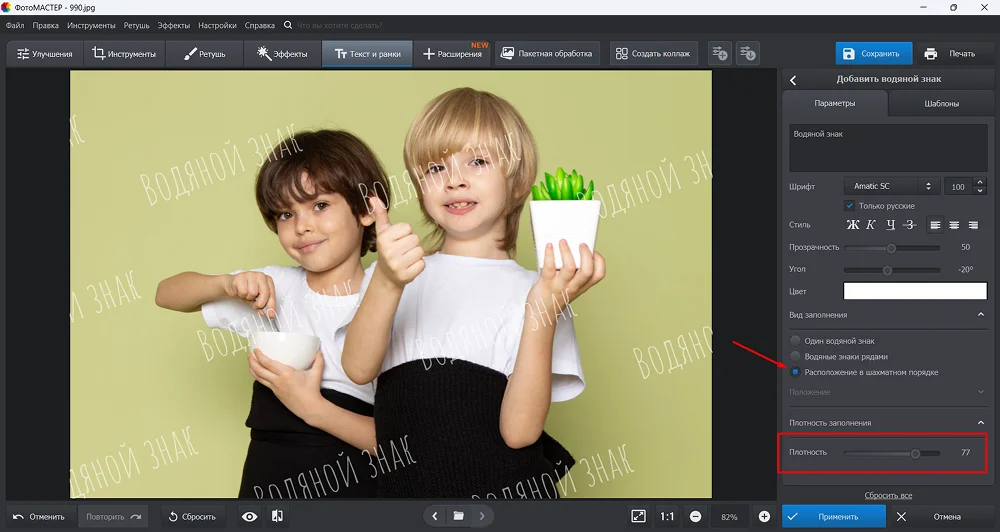Switch to the Параметры tab
The height and width of the screenshot is (532, 1000).
(x=835, y=103)
